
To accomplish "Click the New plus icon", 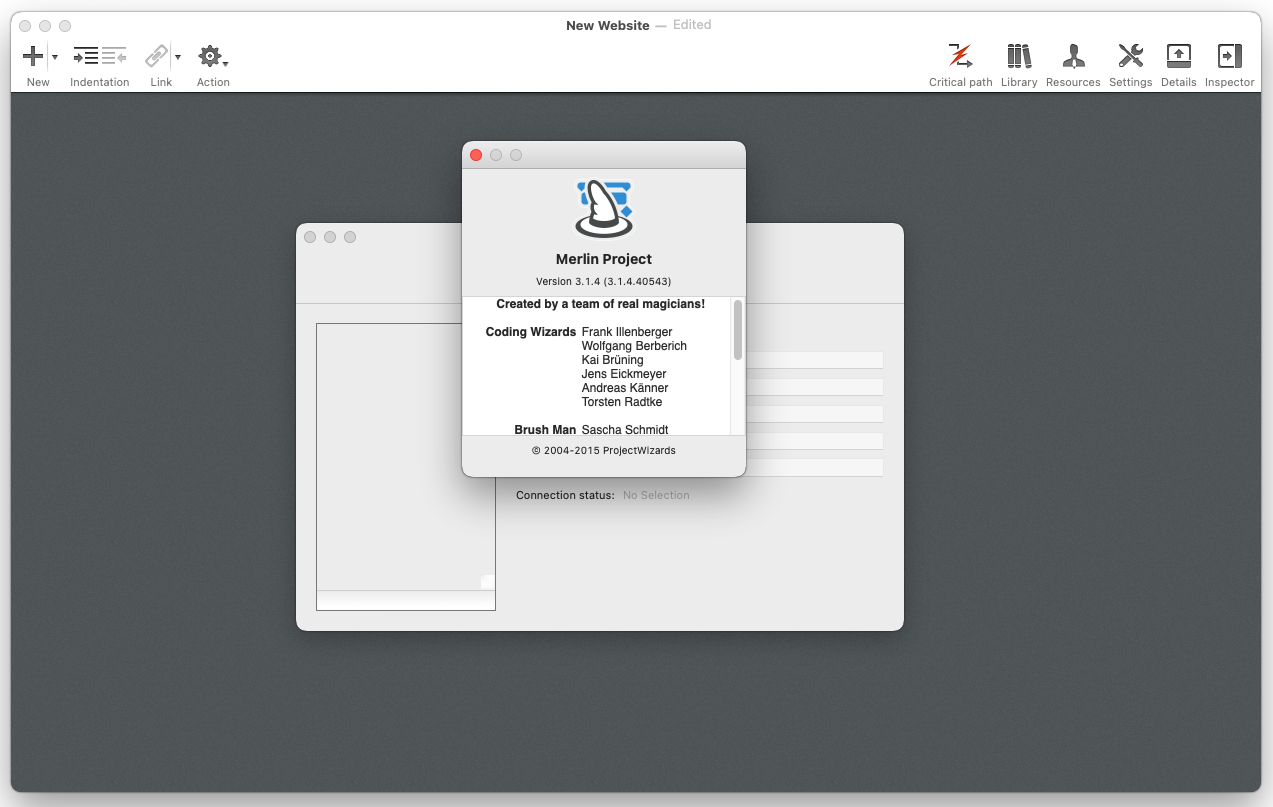I will 33,57.
